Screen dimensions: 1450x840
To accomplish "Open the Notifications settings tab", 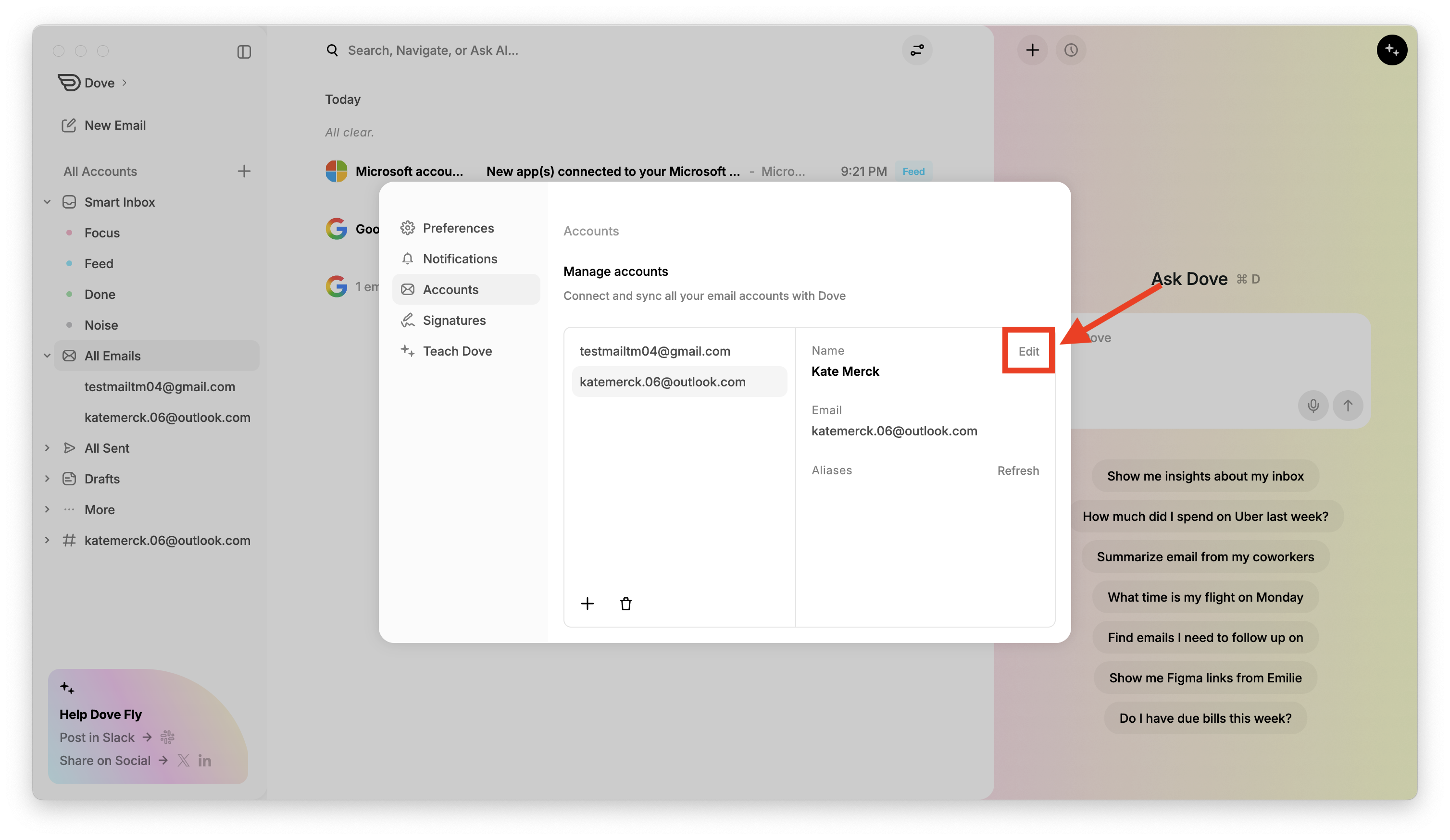I will coord(460,259).
